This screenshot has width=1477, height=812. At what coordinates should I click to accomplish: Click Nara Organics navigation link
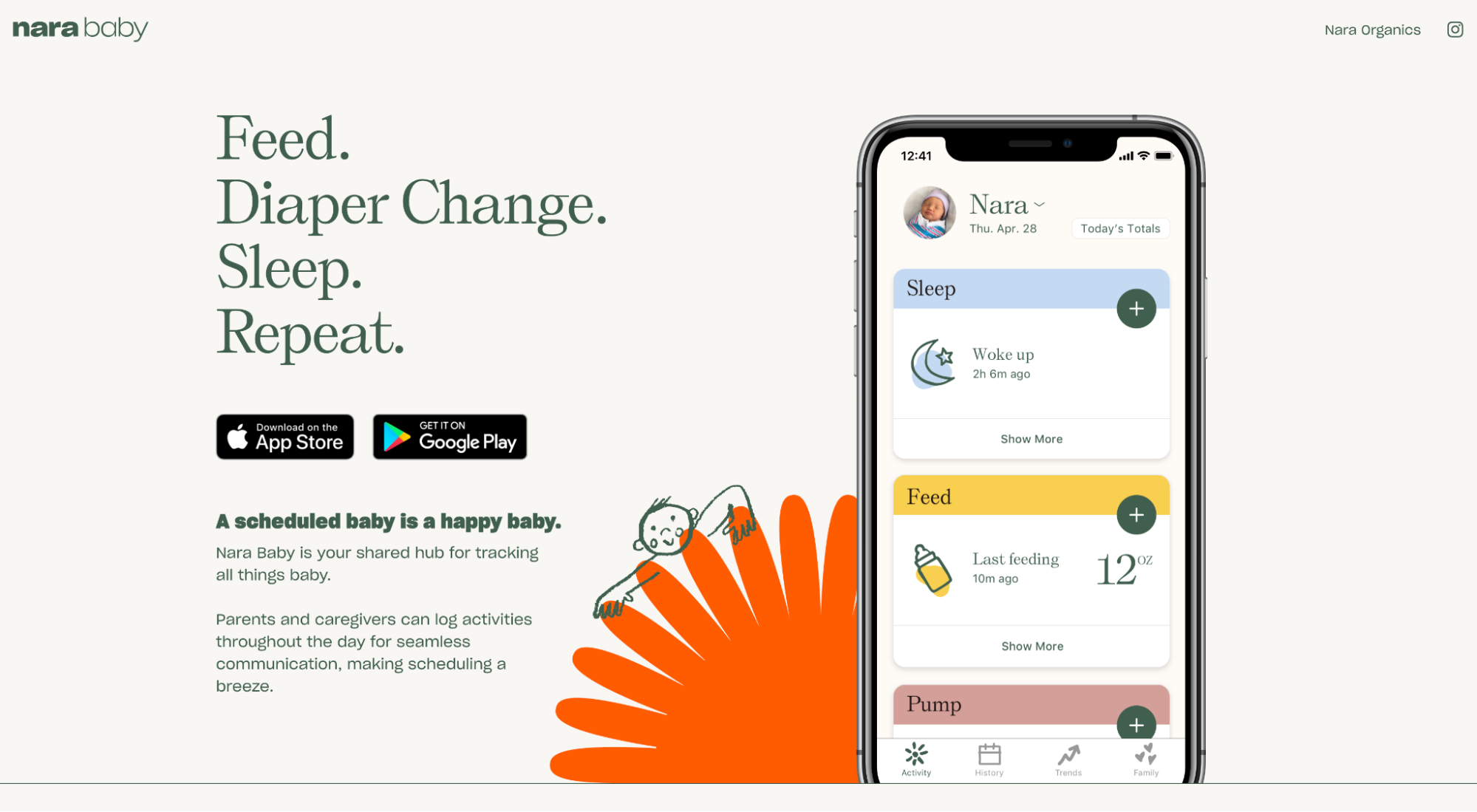(1373, 29)
